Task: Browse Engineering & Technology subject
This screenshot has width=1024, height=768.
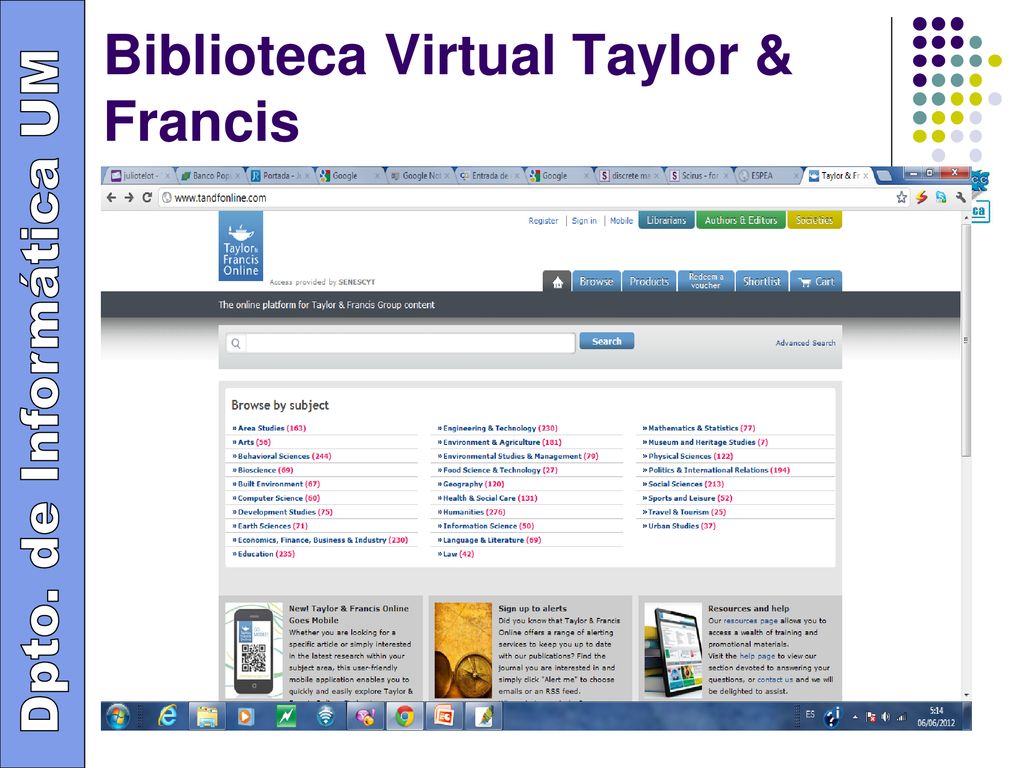Action: tap(500, 428)
